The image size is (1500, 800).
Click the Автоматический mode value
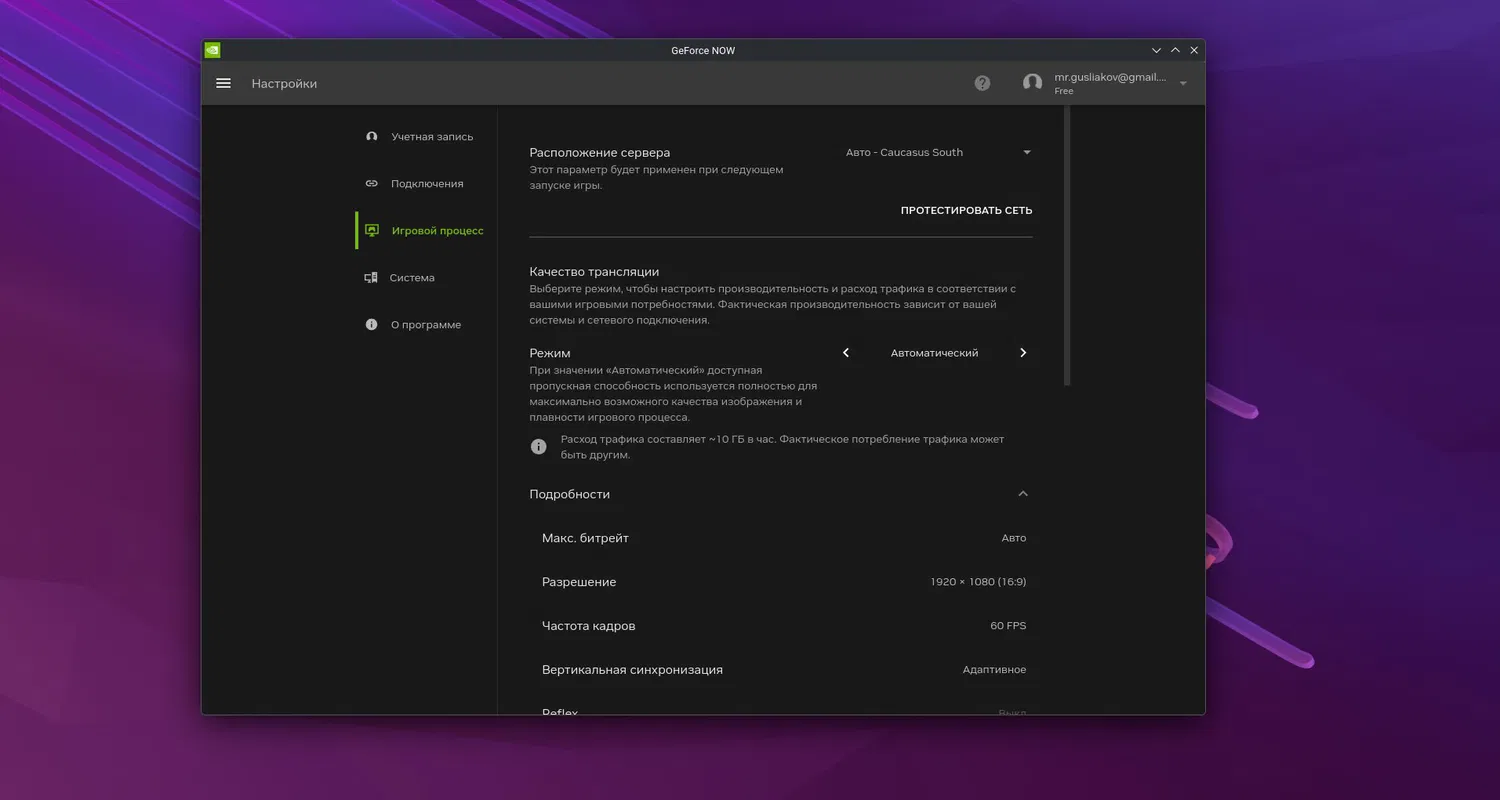click(x=934, y=353)
